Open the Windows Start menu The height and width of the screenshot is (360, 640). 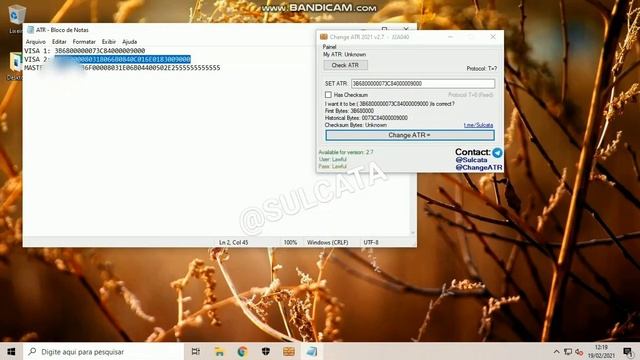(11, 351)
